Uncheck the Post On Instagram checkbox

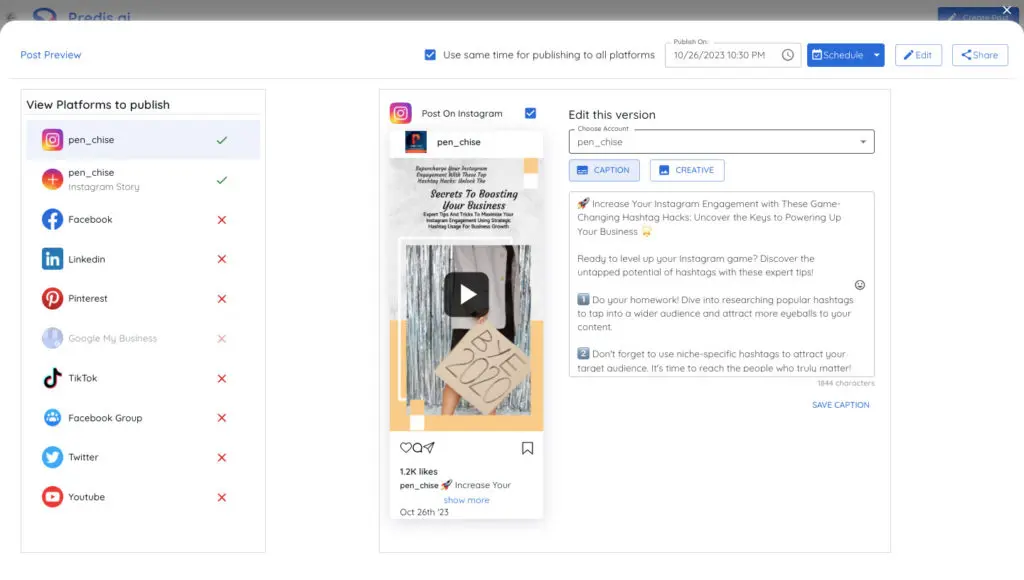(530, 113)
